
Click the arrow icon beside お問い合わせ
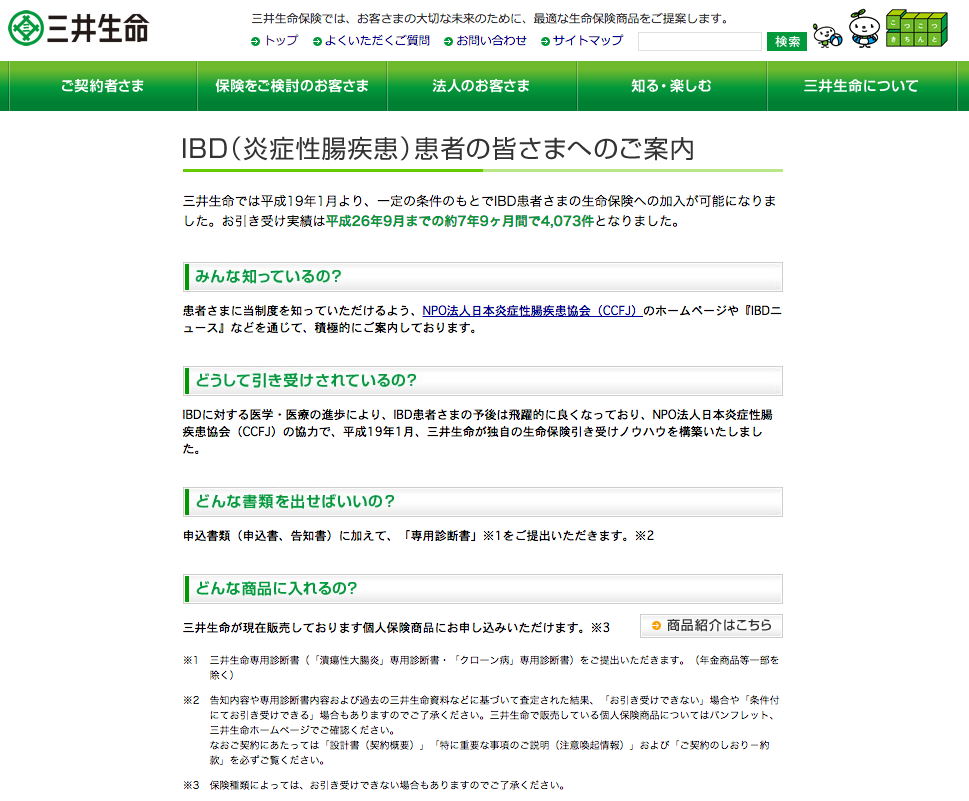[x=449, y=41]
